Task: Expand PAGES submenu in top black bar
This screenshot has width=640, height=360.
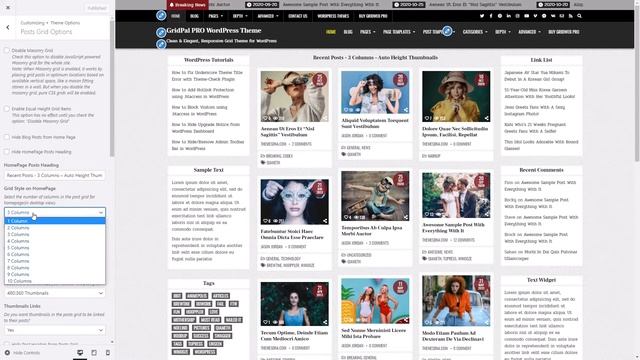Action: [216, 16]
